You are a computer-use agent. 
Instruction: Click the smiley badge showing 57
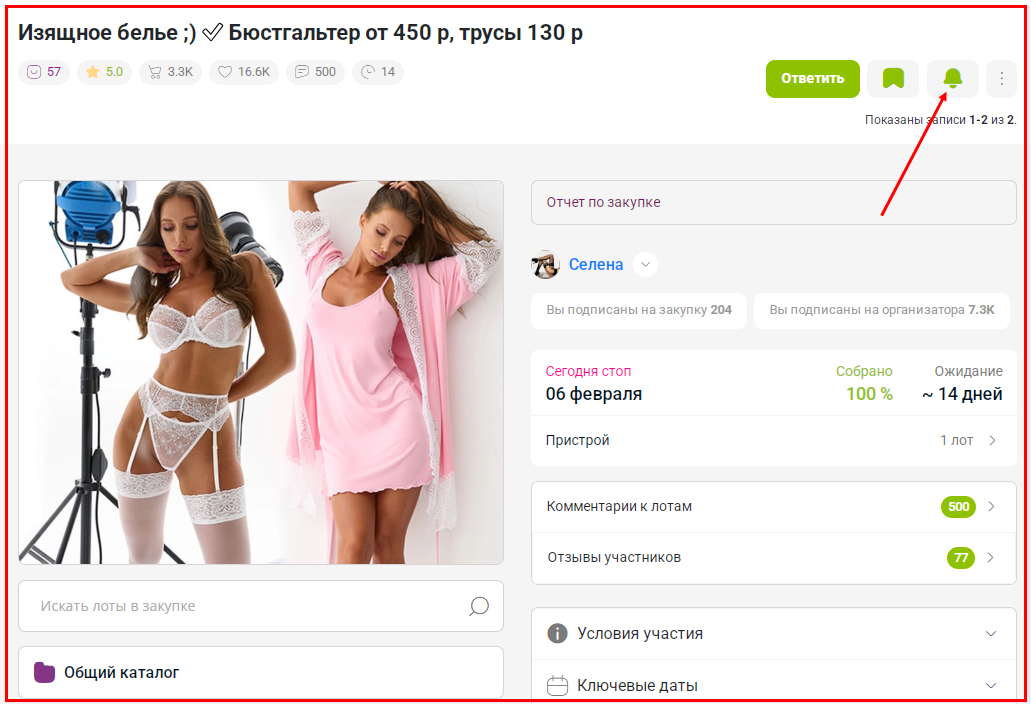[x=44, y=72]
